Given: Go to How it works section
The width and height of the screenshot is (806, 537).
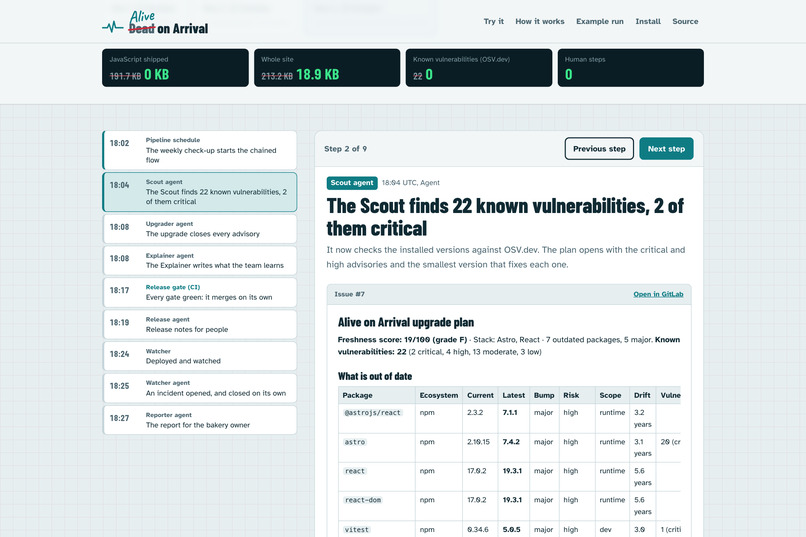Looking at the screenshot, I should coord(540,21).
